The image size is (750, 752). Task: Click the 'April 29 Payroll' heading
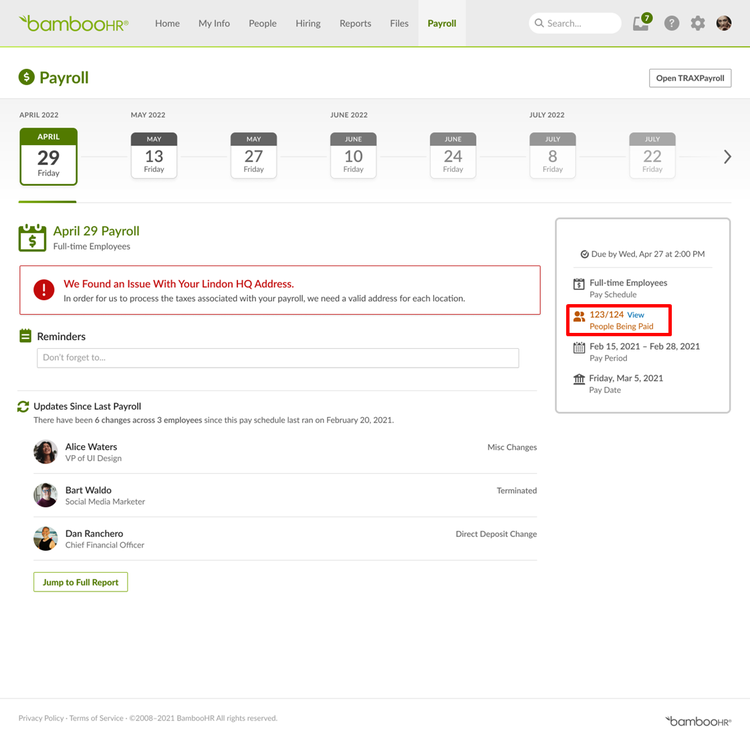click(96, 231)
